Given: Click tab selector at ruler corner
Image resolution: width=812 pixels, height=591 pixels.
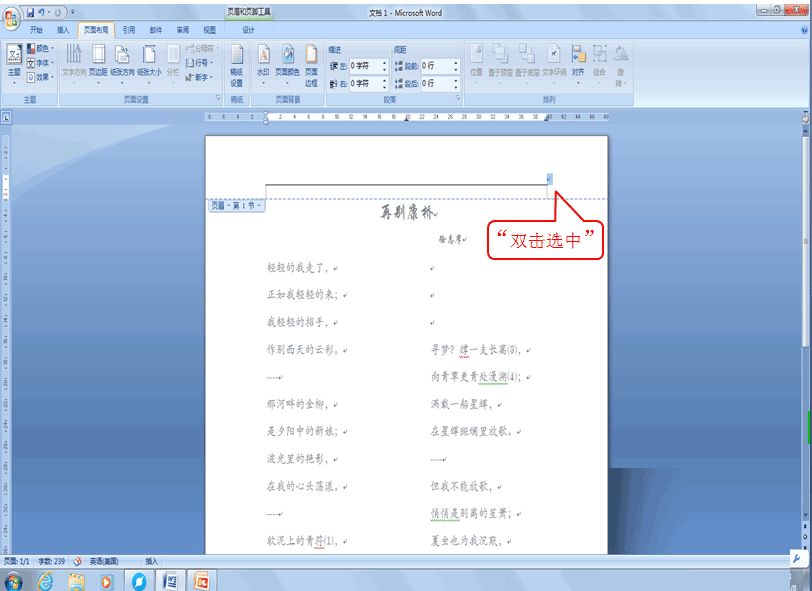Looking at the screenshot, I should point(6,118).
